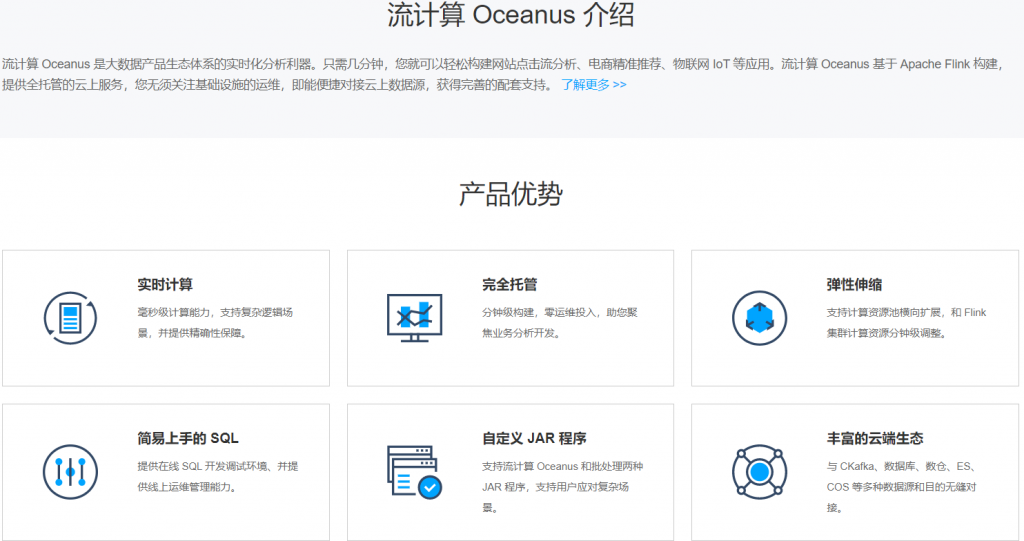Click the 简易上手的 SQL sliders icon
1024x541 pixels.
[71, 472]
